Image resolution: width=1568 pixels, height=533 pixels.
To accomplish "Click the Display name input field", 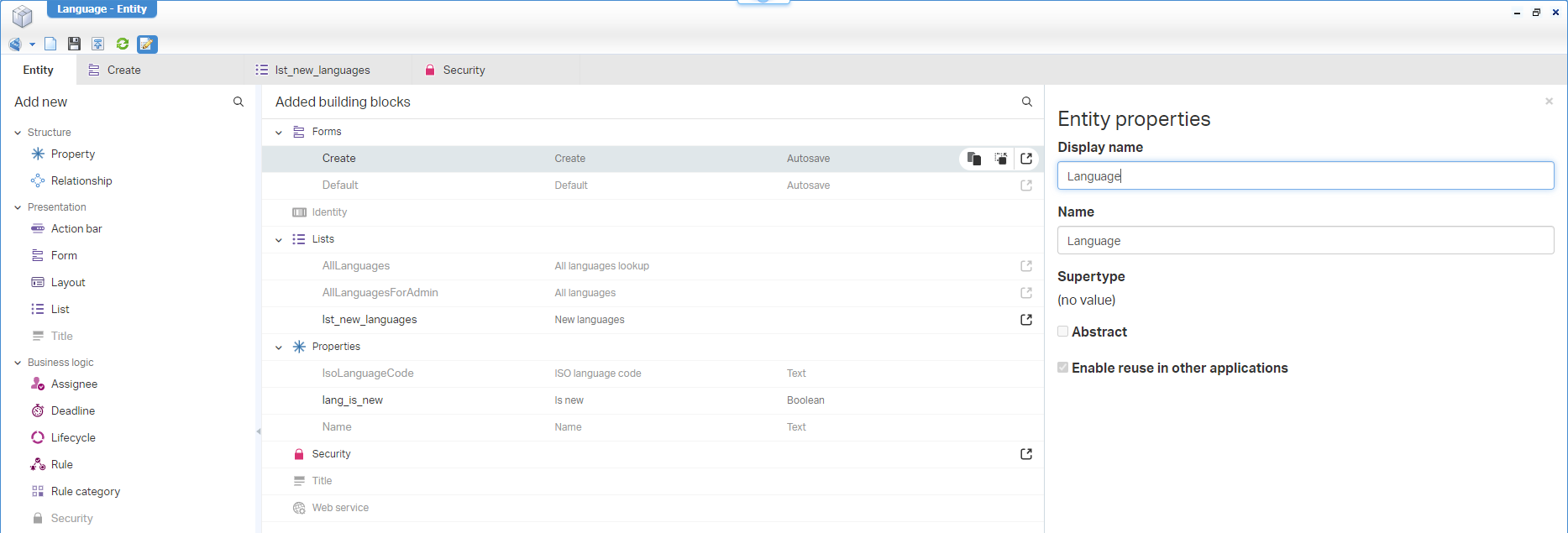I will pyautogui.click(x=1305, y=176).
